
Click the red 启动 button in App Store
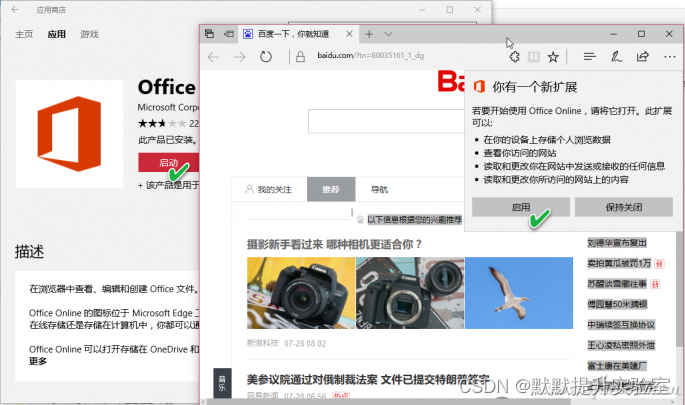click(x=169, y=163)
